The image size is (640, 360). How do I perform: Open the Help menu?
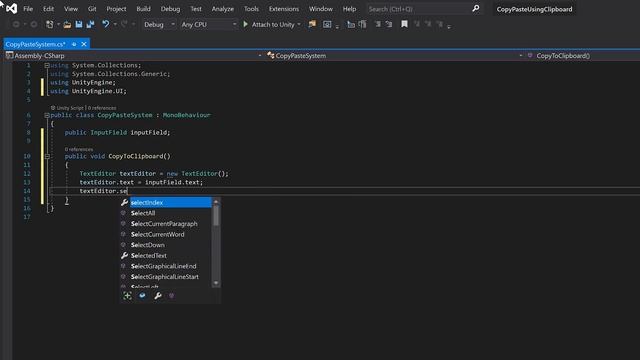point(349,9)
